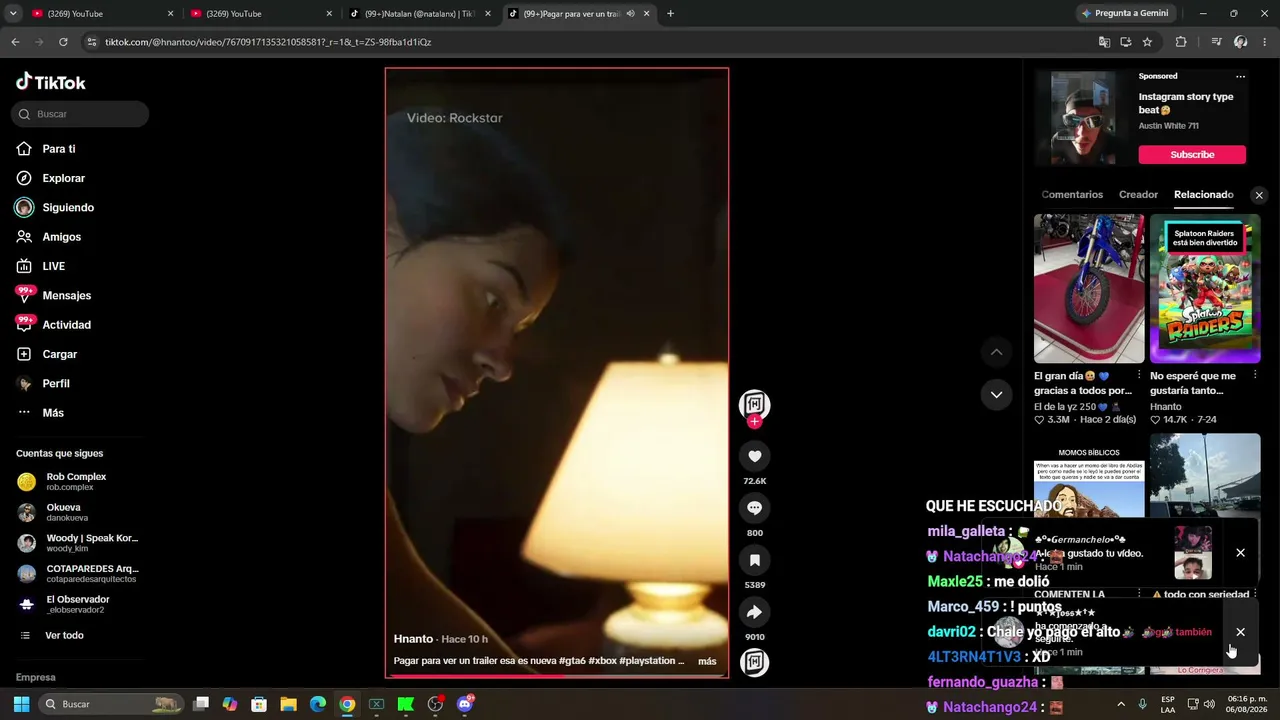Go to the previous video arrow
Viewport: 1280px width, 720px height.
[x=996, y=352]
